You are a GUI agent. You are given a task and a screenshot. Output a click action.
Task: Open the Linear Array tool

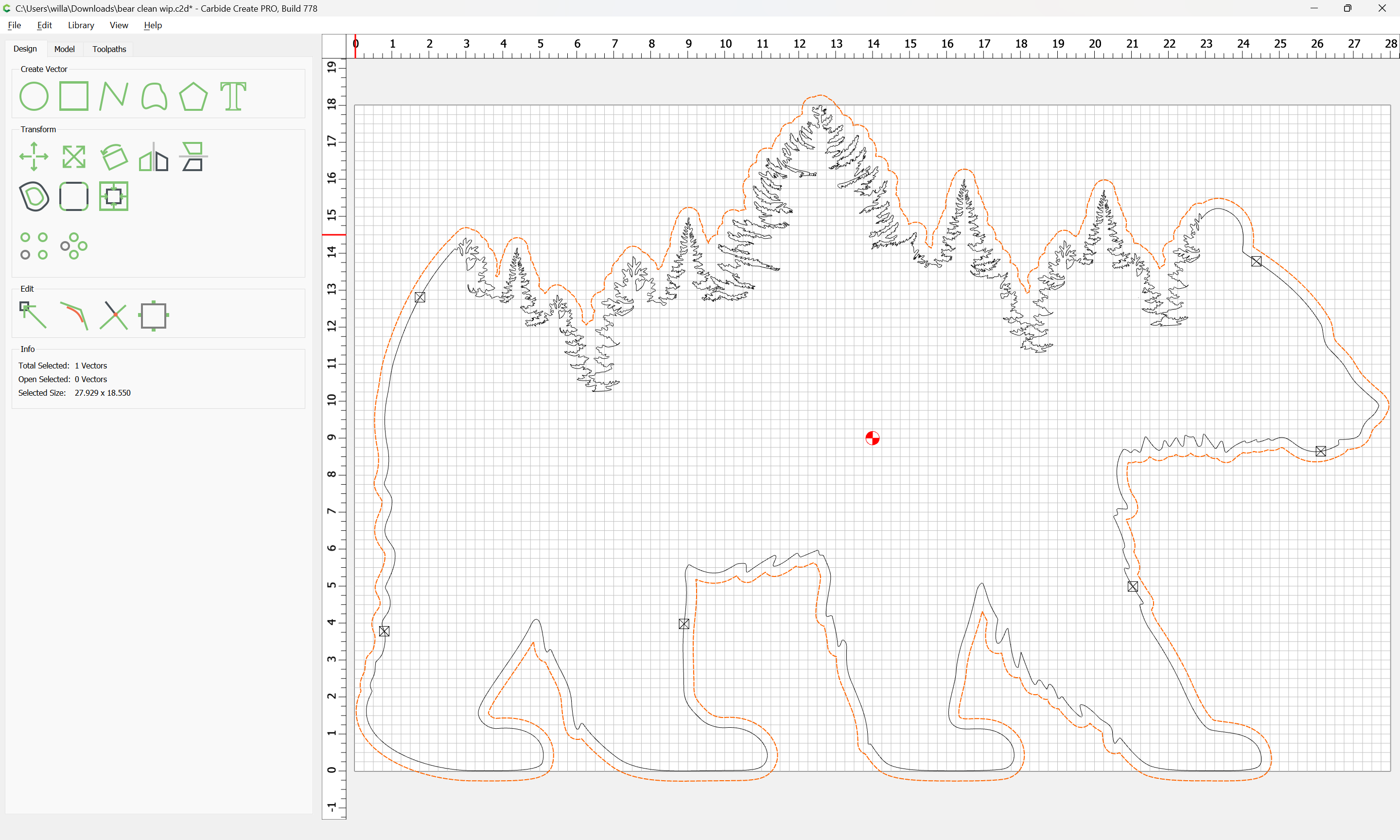[34, 246]
